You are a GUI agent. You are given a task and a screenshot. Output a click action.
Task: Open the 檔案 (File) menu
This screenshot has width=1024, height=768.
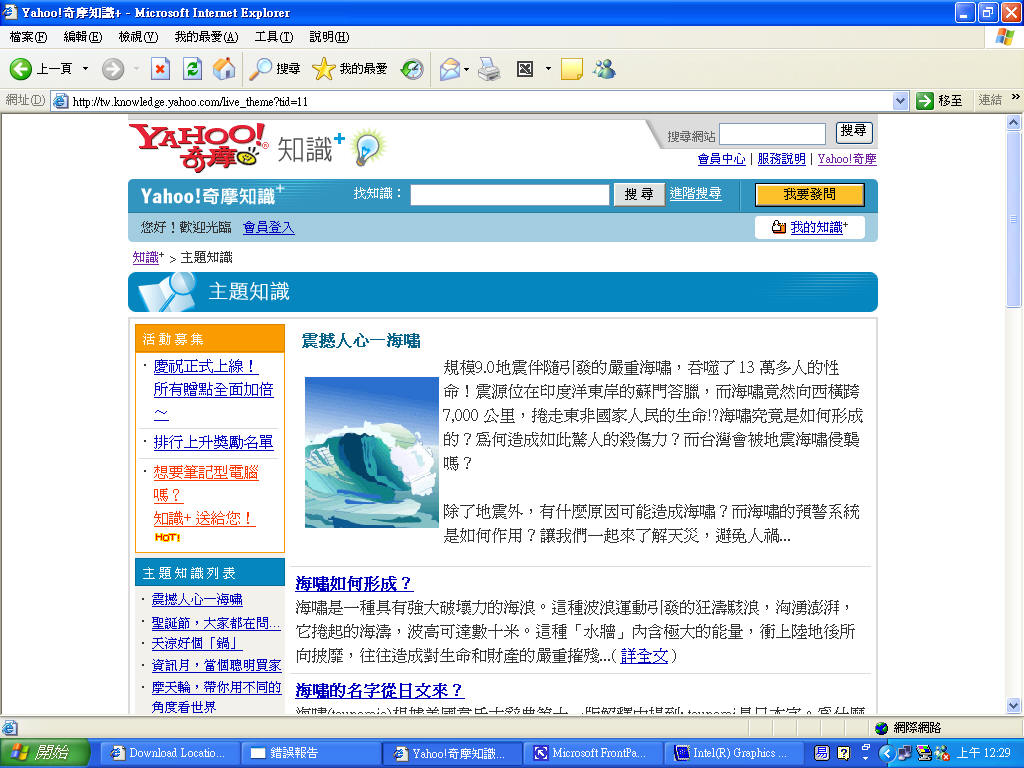28,37
